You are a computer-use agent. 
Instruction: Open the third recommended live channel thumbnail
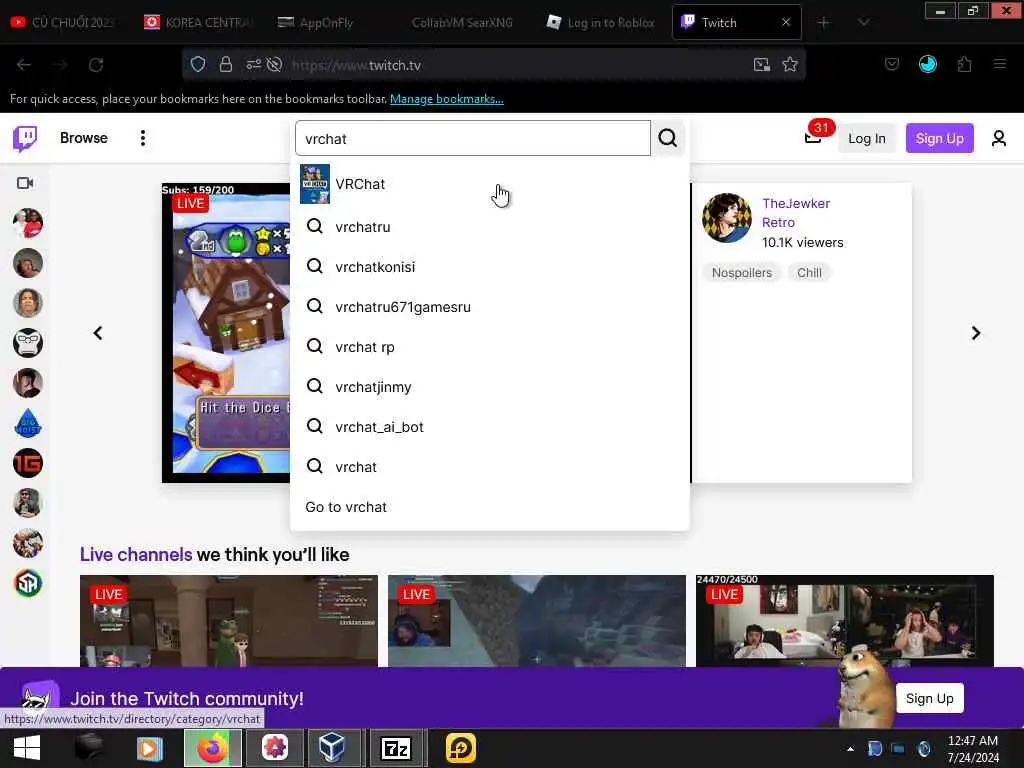844,621
